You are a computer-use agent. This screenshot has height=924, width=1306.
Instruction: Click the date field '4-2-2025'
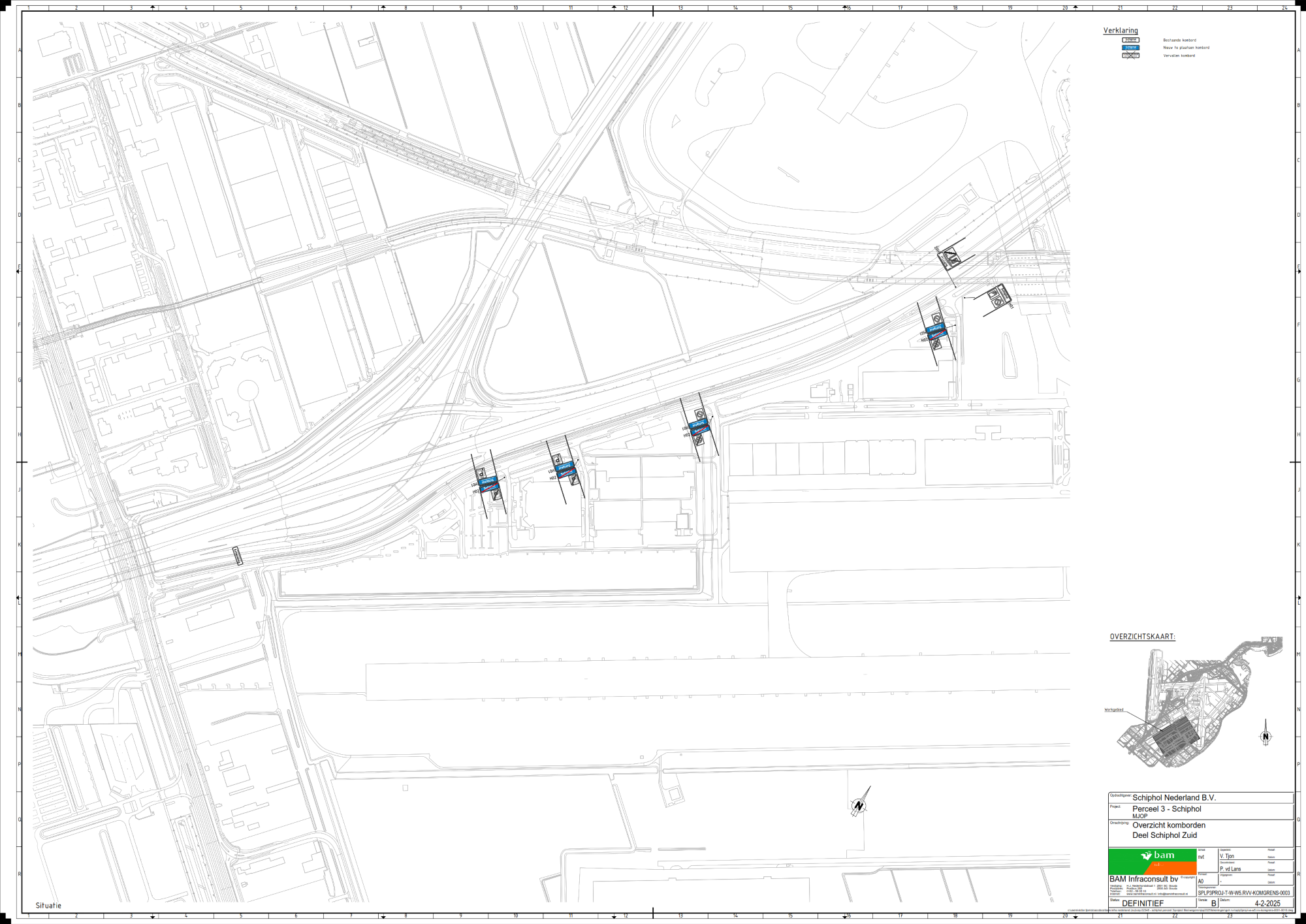click(1267, 904)
